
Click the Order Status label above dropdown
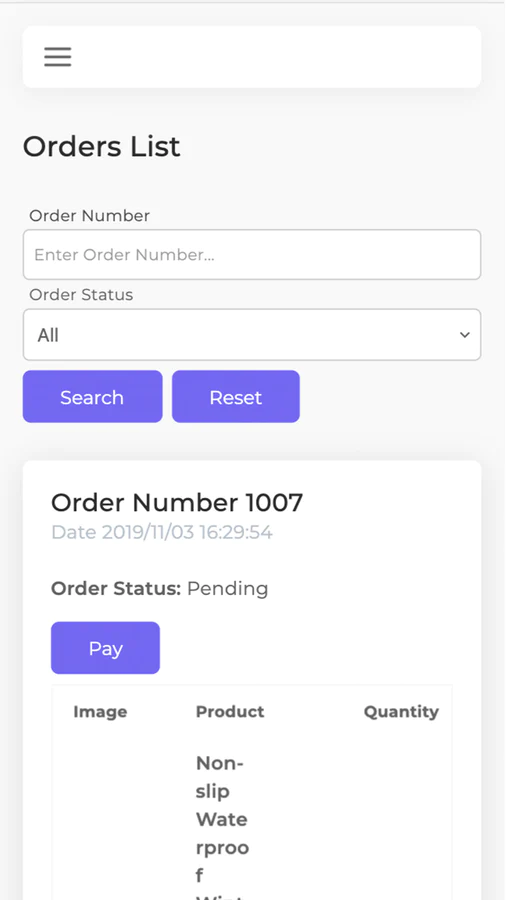pos(81,295)
